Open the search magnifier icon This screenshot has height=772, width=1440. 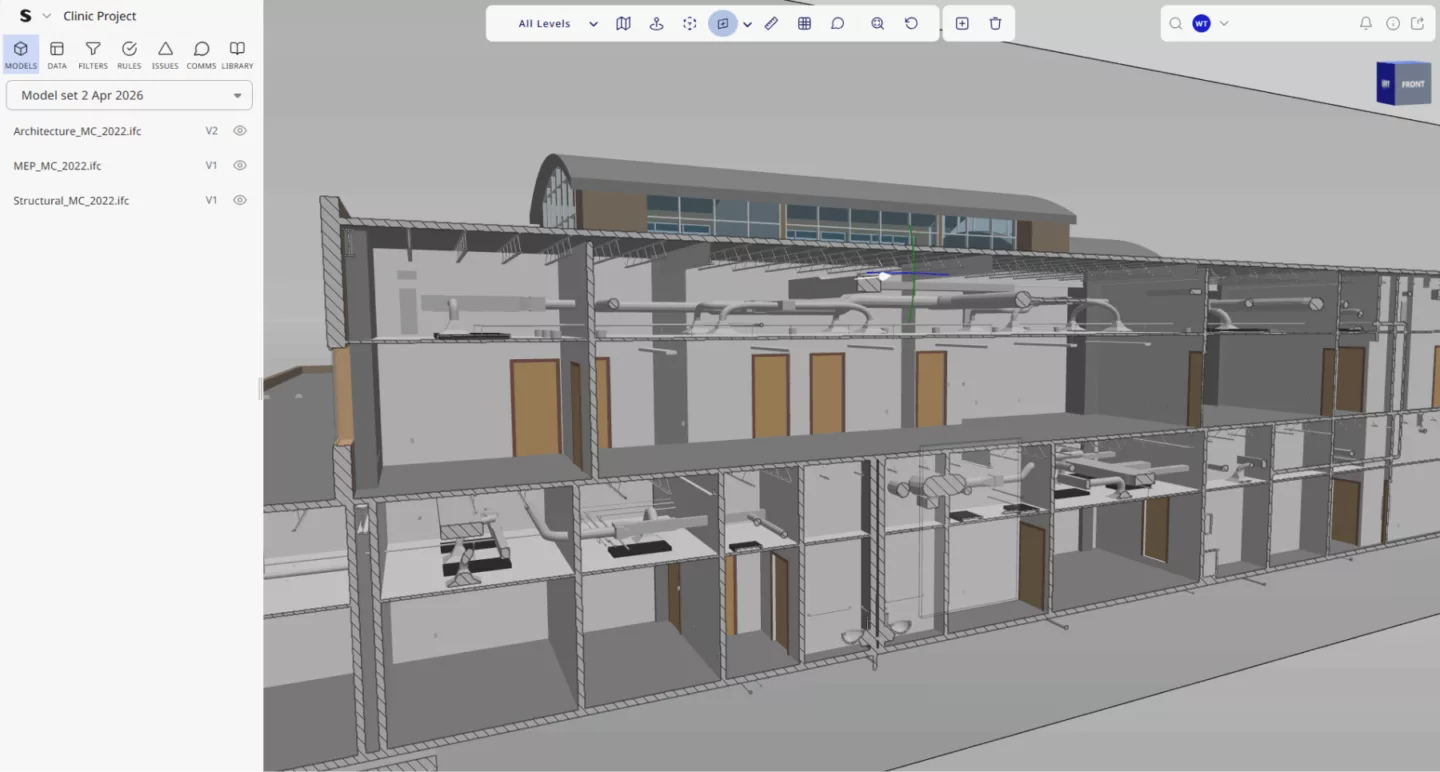[1176, 24]
